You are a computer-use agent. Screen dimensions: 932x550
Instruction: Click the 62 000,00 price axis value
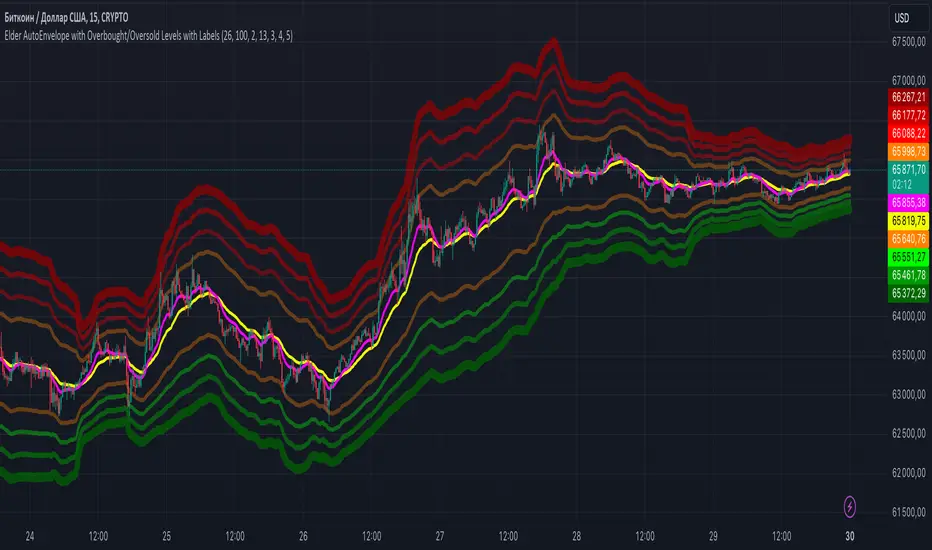[x=909, y=473]
